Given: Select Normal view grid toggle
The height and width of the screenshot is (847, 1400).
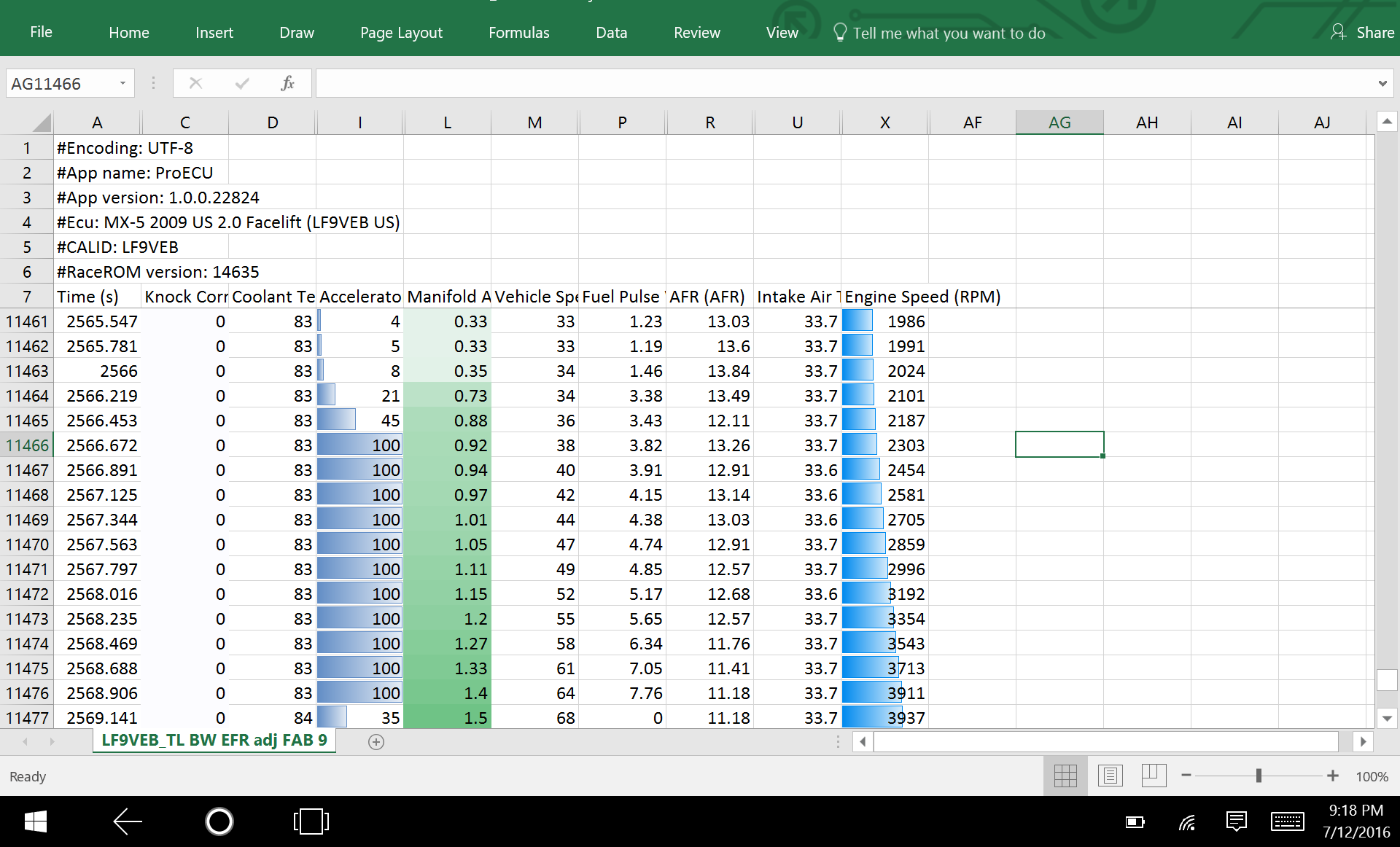Looking at the screenshot, I should (x=1065, y=776).
